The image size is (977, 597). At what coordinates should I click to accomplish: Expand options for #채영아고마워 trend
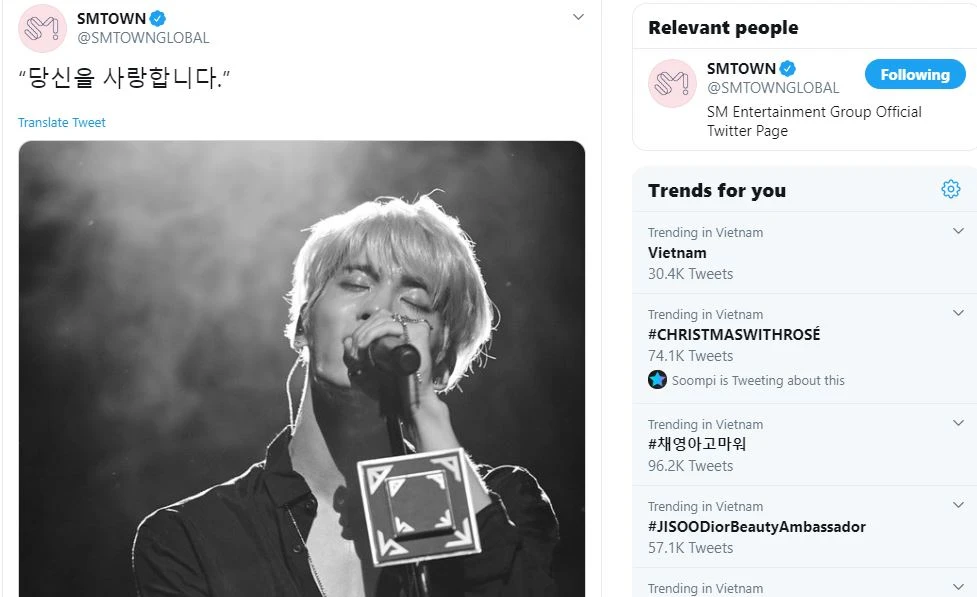click(x=958, y=424)
